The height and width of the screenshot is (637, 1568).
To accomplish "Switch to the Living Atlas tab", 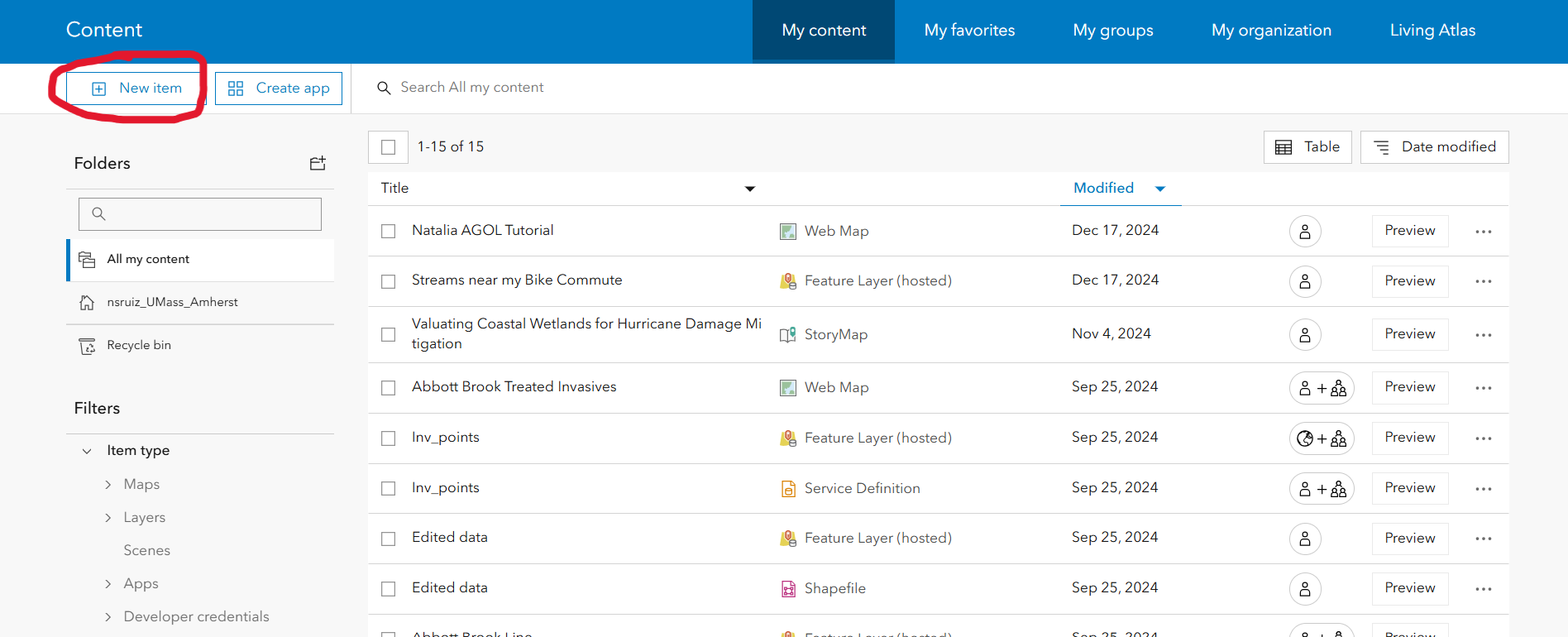I will point(1432,31).
